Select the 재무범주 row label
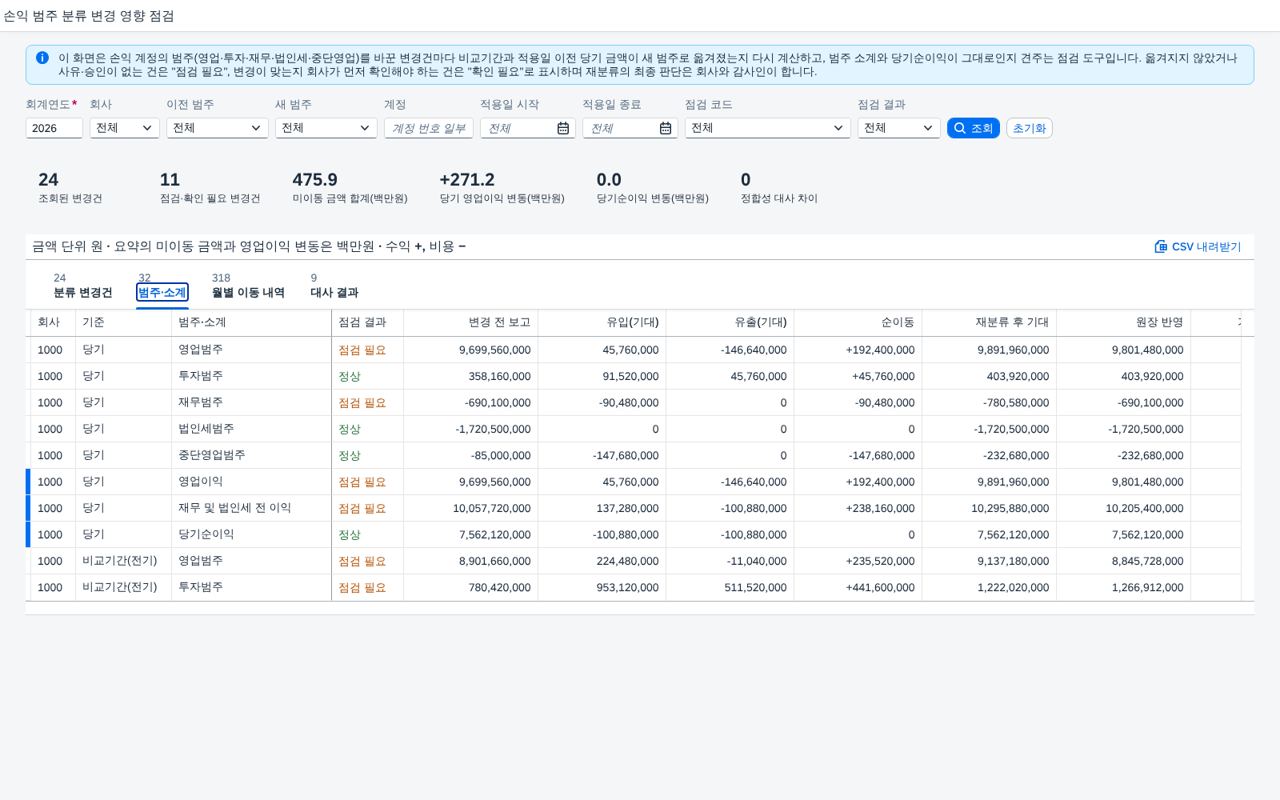 coord(200,402)
